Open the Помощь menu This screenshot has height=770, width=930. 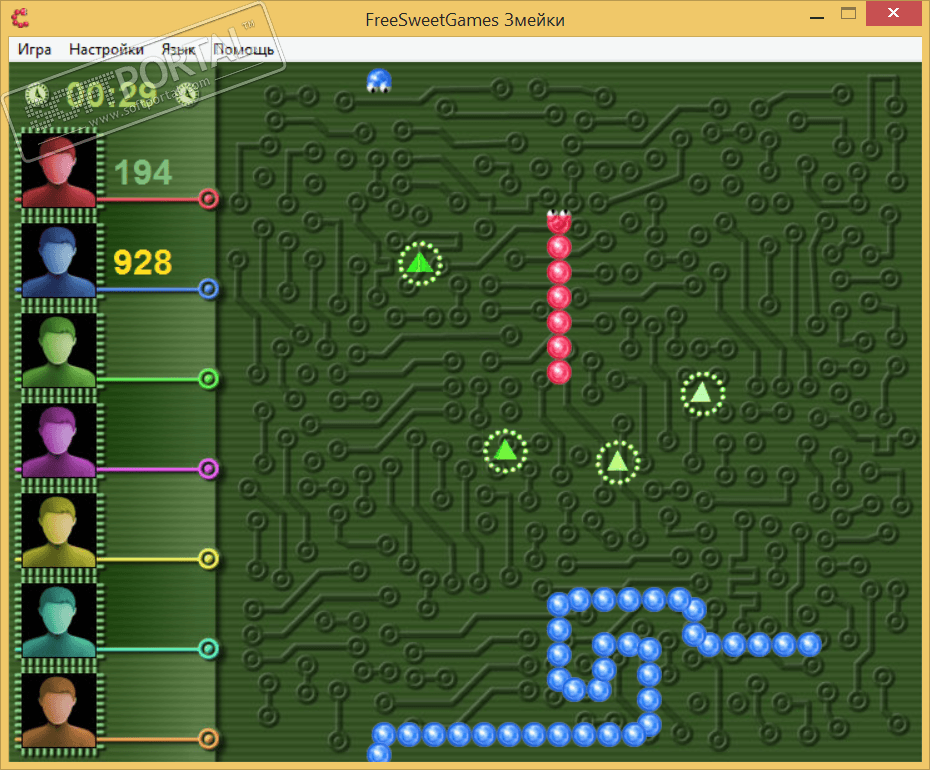coord(243,49)
